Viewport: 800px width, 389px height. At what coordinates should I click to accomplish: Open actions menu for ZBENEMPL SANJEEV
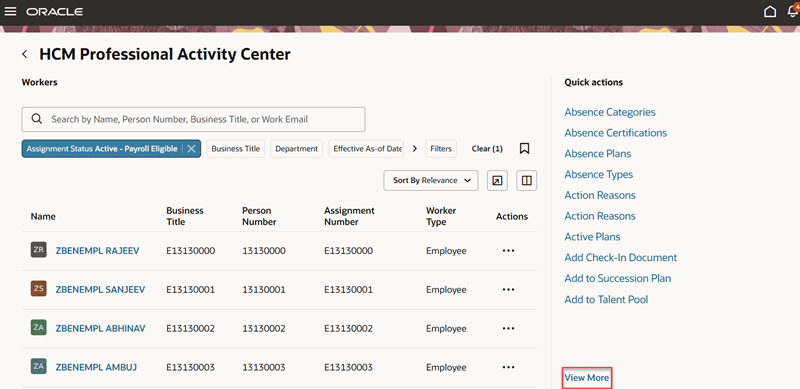point(508,289)
